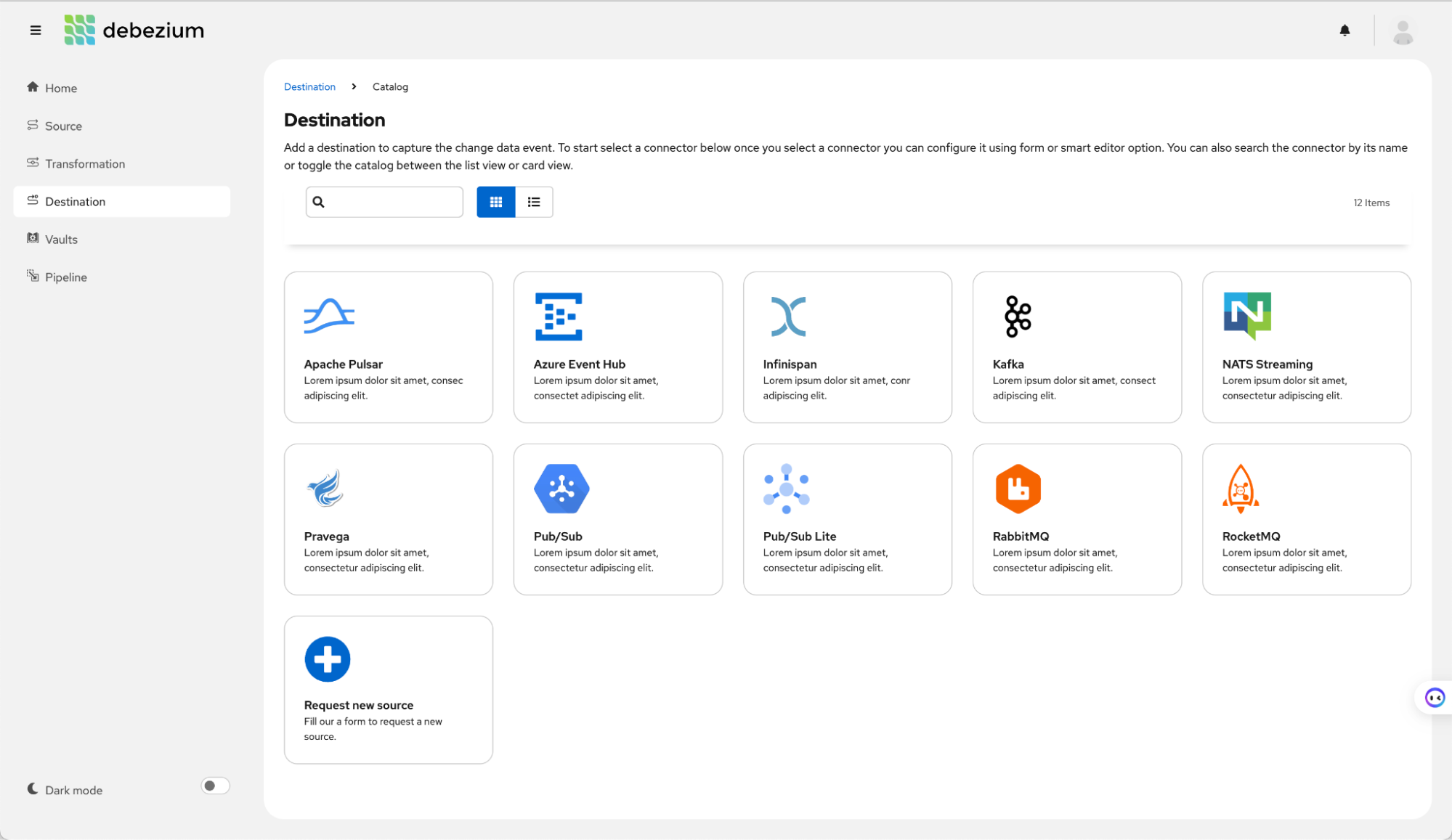Open the Home menu item
This screenshot has width=1452, height=840.
click(x=61, y=88)
